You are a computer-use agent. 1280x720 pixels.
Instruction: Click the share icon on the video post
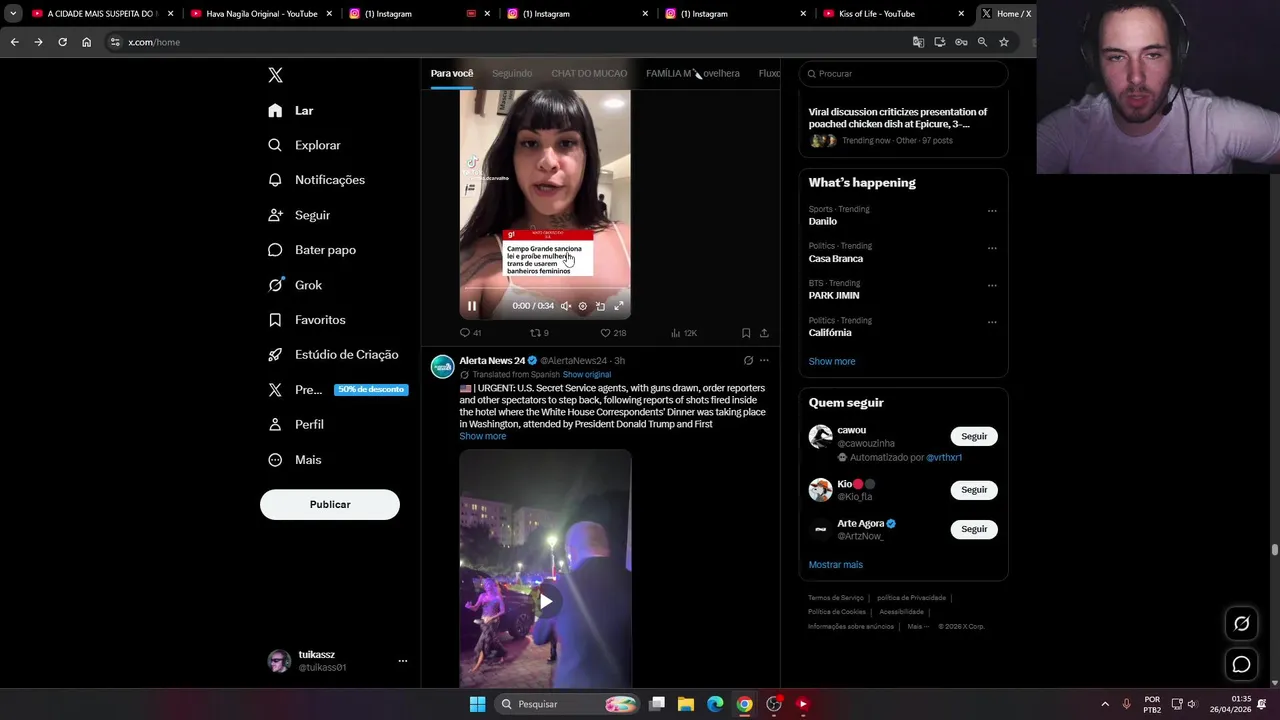(x=764, y=333)
